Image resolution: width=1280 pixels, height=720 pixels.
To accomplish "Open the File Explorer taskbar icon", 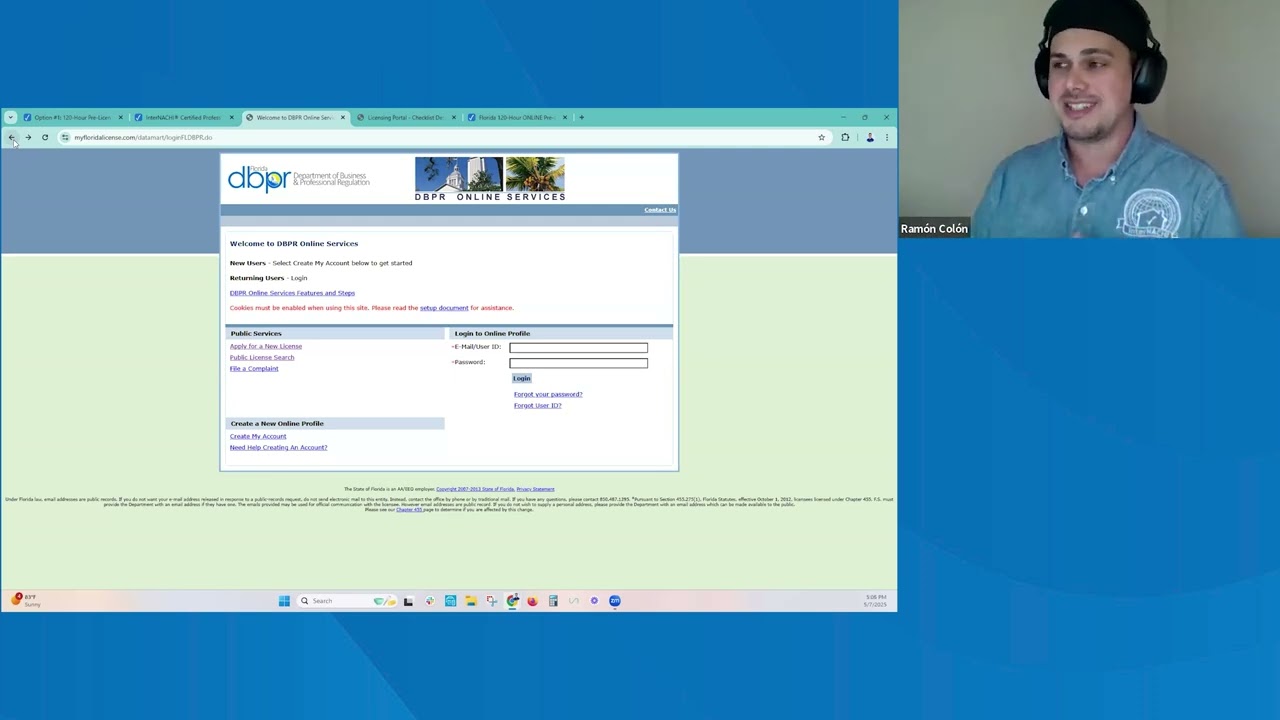I will pyautogui.click(x=470, y=601).
